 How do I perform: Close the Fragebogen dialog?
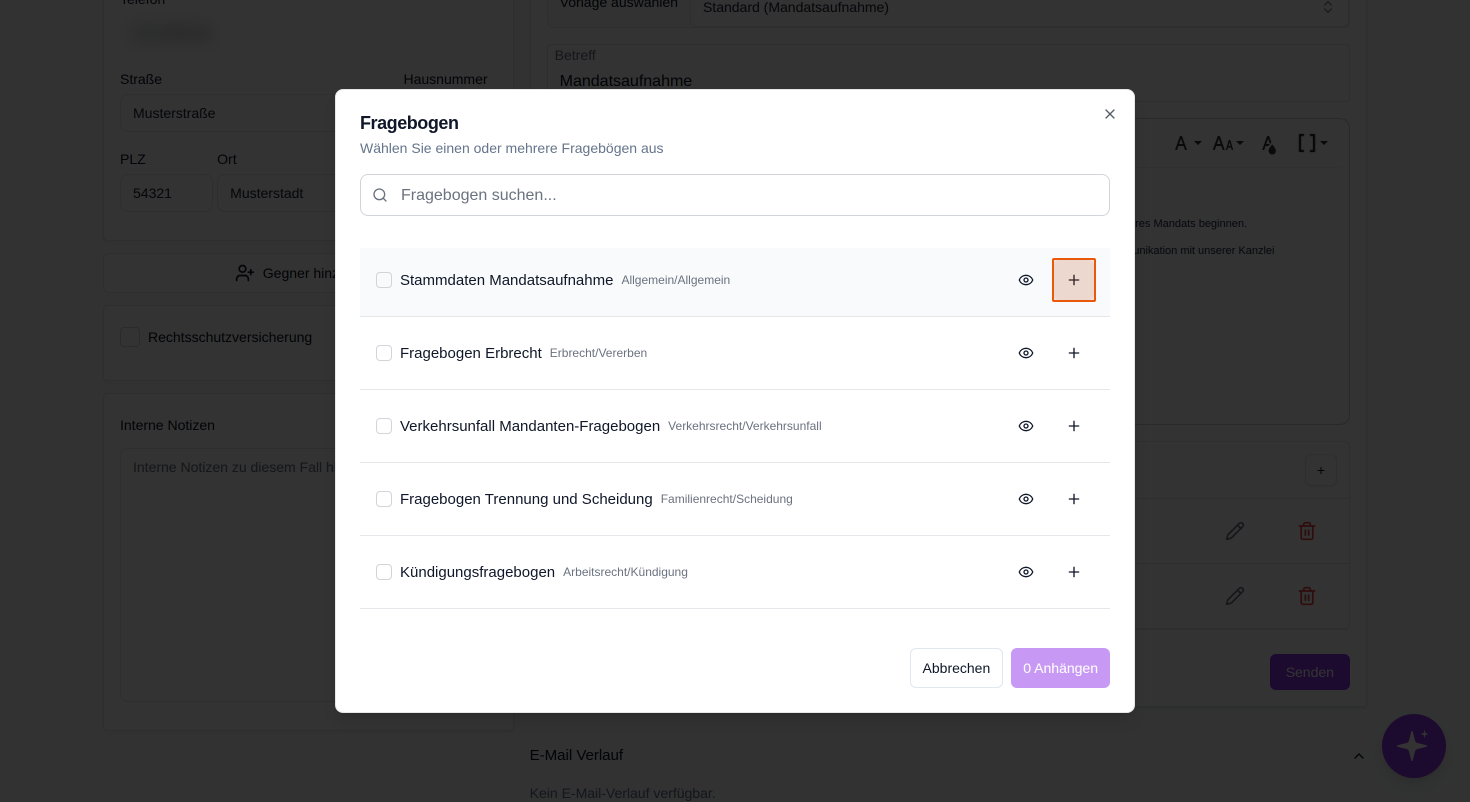(x=1110, y=114)
